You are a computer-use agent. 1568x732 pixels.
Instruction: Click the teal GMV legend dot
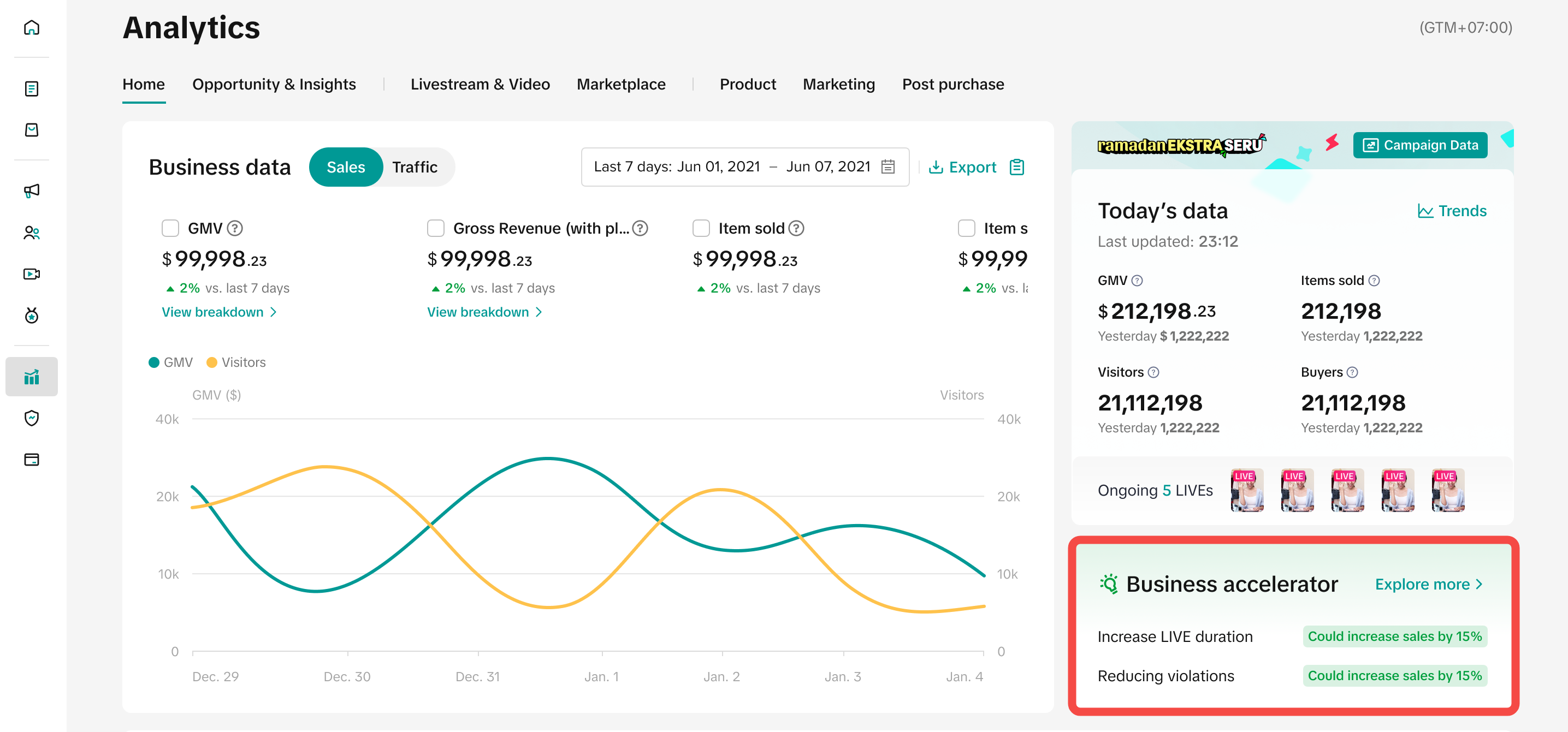[x=154, y=362]
